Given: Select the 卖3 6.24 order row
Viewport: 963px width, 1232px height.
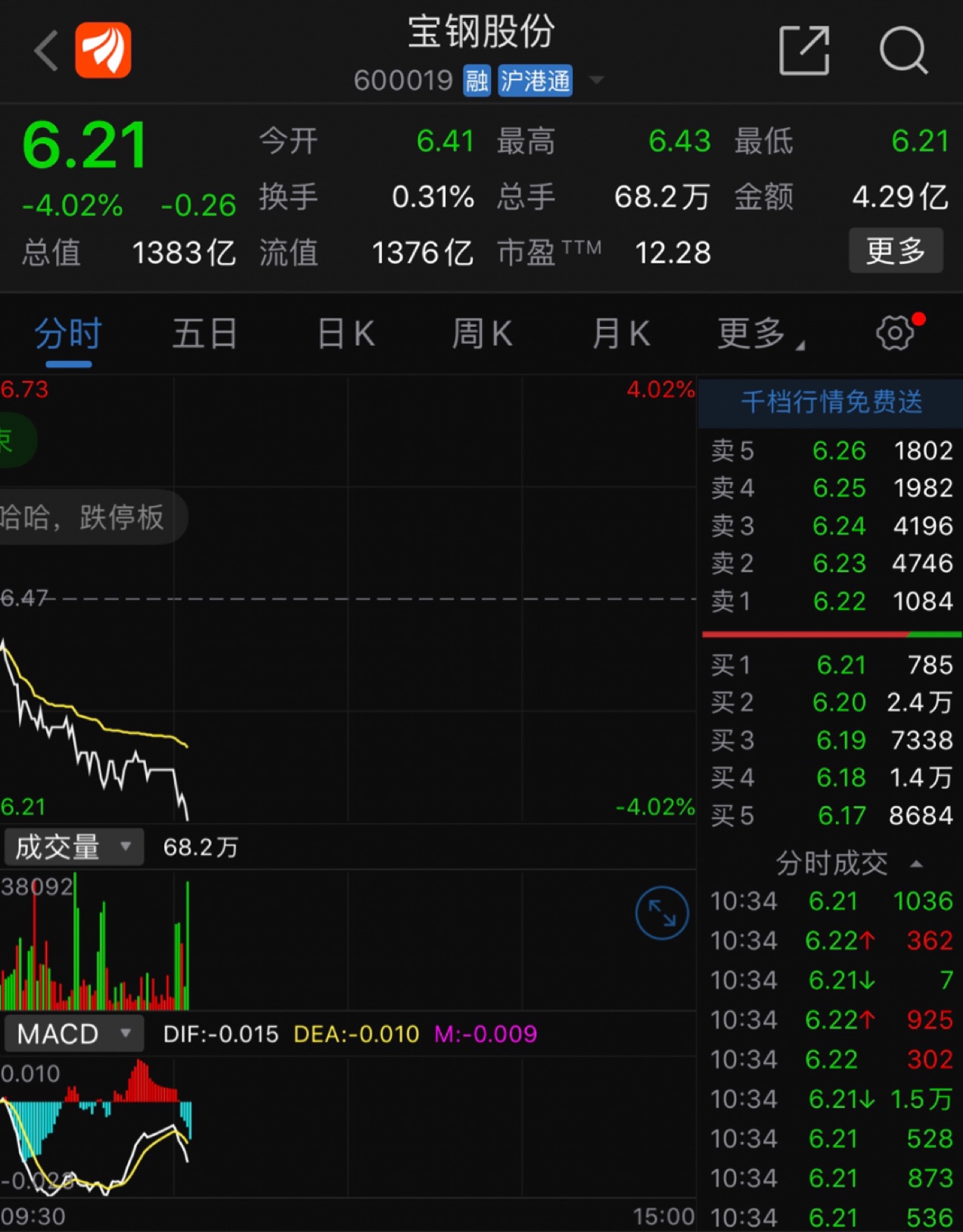Looking at the screenshot, I should [x=831, y=526].
